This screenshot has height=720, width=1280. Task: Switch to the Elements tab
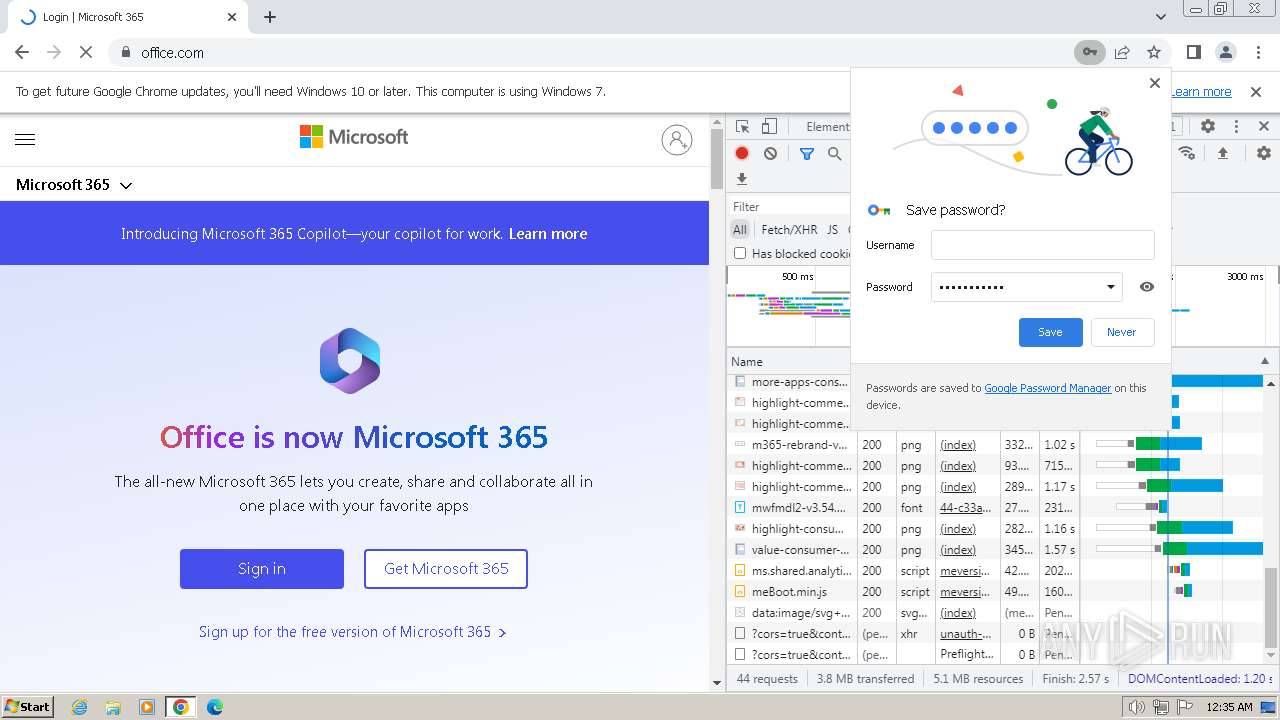click(828, 126)
